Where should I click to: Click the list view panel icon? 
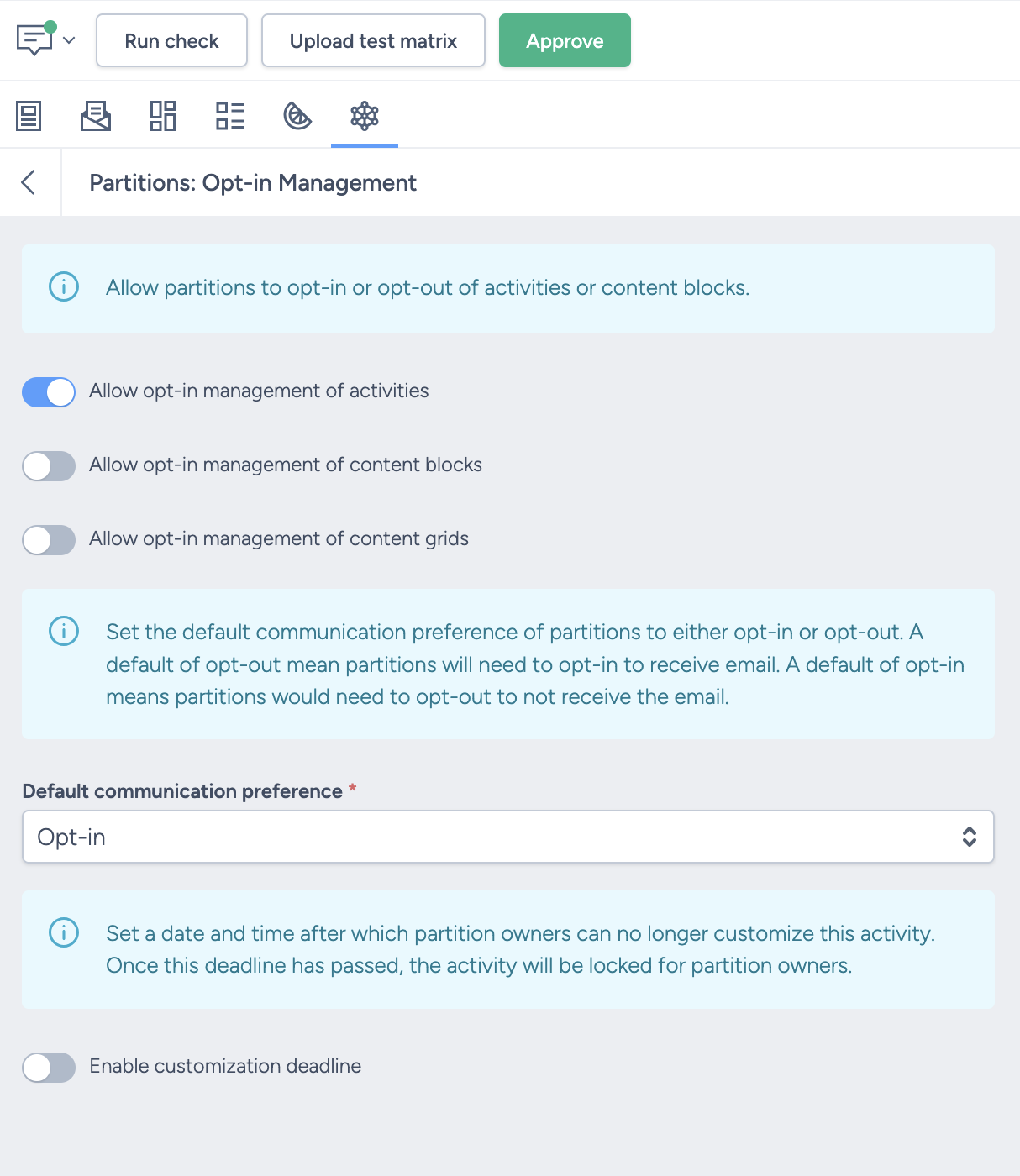coord(230,116)
